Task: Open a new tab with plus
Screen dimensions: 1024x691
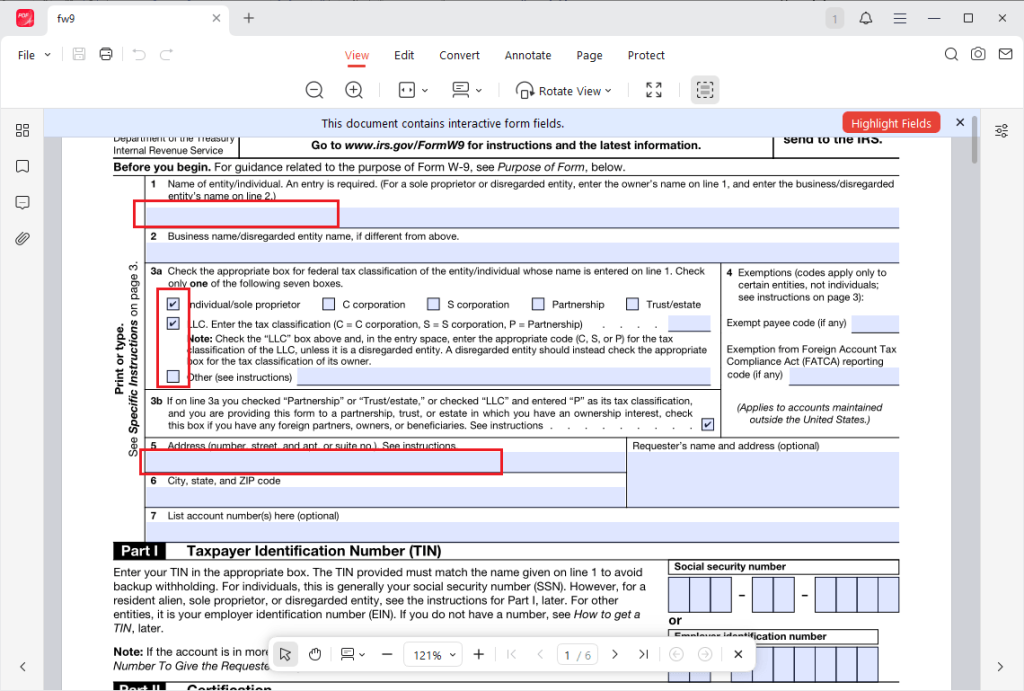Action: tap(249, 18)
